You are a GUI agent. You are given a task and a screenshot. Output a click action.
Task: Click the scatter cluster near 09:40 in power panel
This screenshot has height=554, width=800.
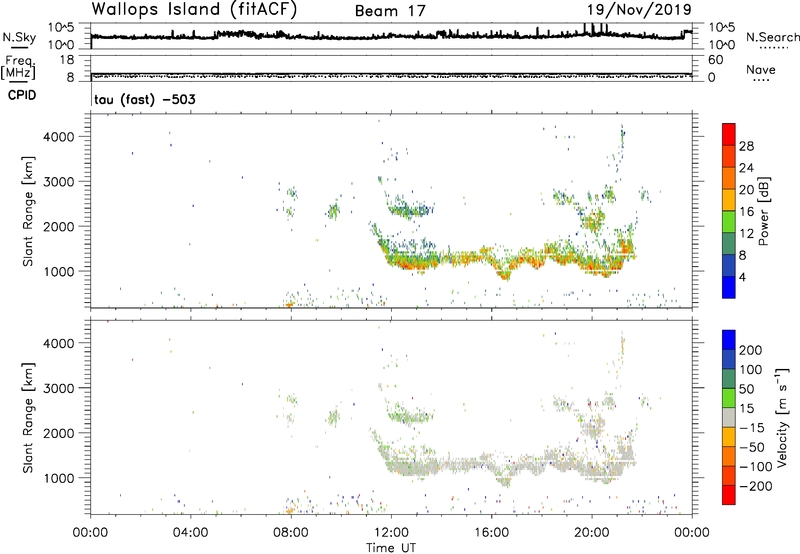click(x=334, y=210)
